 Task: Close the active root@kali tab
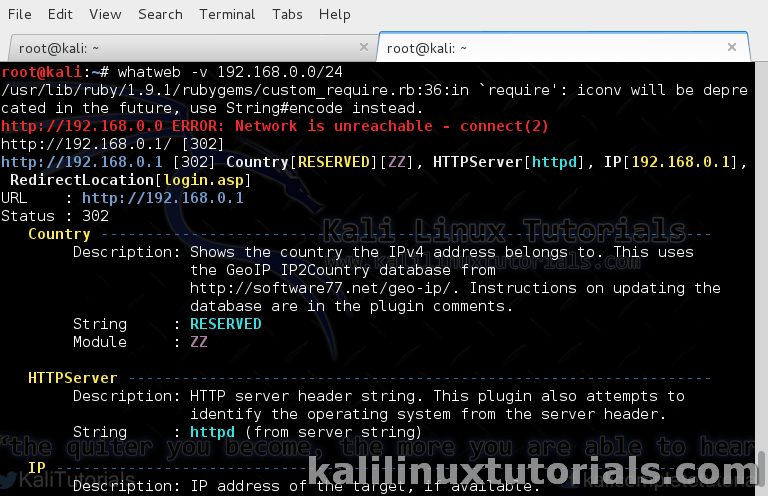coord(733,48)
